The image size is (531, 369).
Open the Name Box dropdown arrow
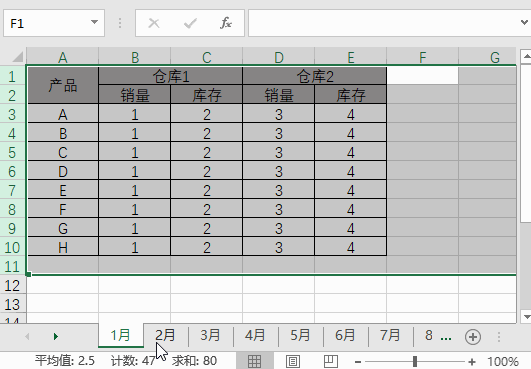tap(94, 23)
